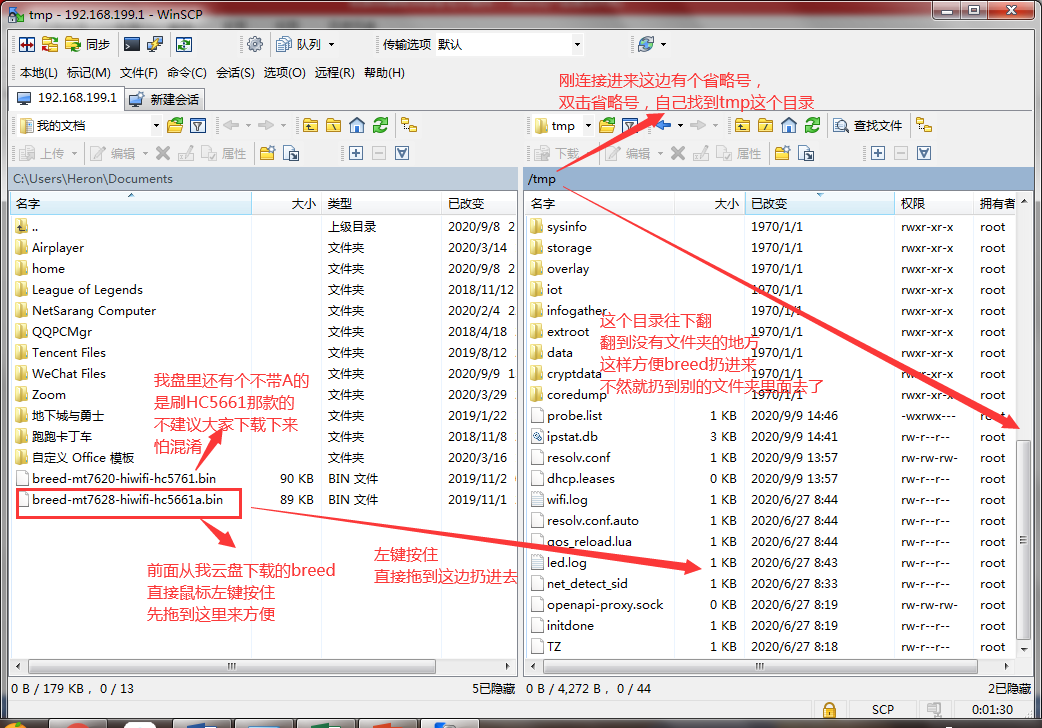Open the 帮助(H) menu
The width and height of the screenshot is (1042, 728).
(x=384, y=72)
